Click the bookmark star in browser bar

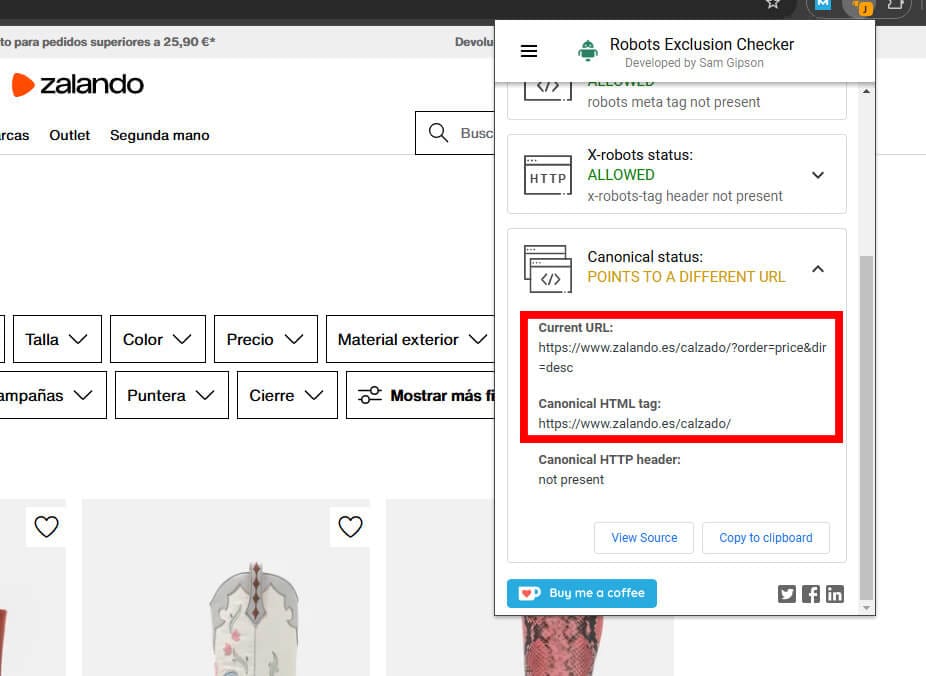pyautogui.click(x=772, y=5)
